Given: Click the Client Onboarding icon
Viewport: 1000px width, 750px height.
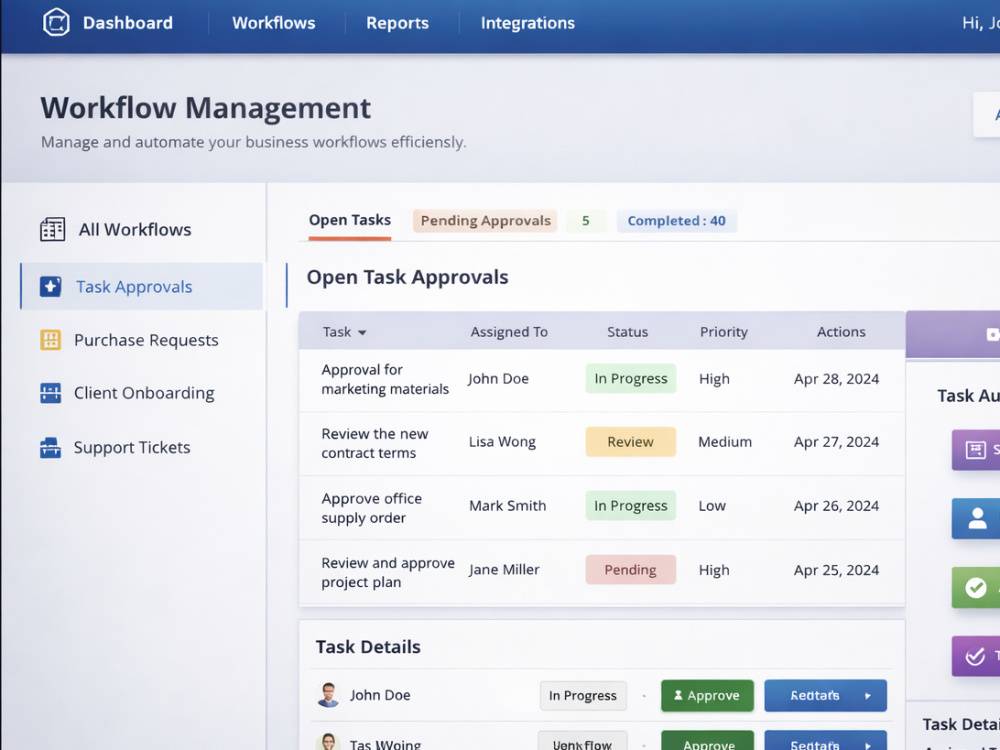Looking at the screenshot, I should [50, 393].
